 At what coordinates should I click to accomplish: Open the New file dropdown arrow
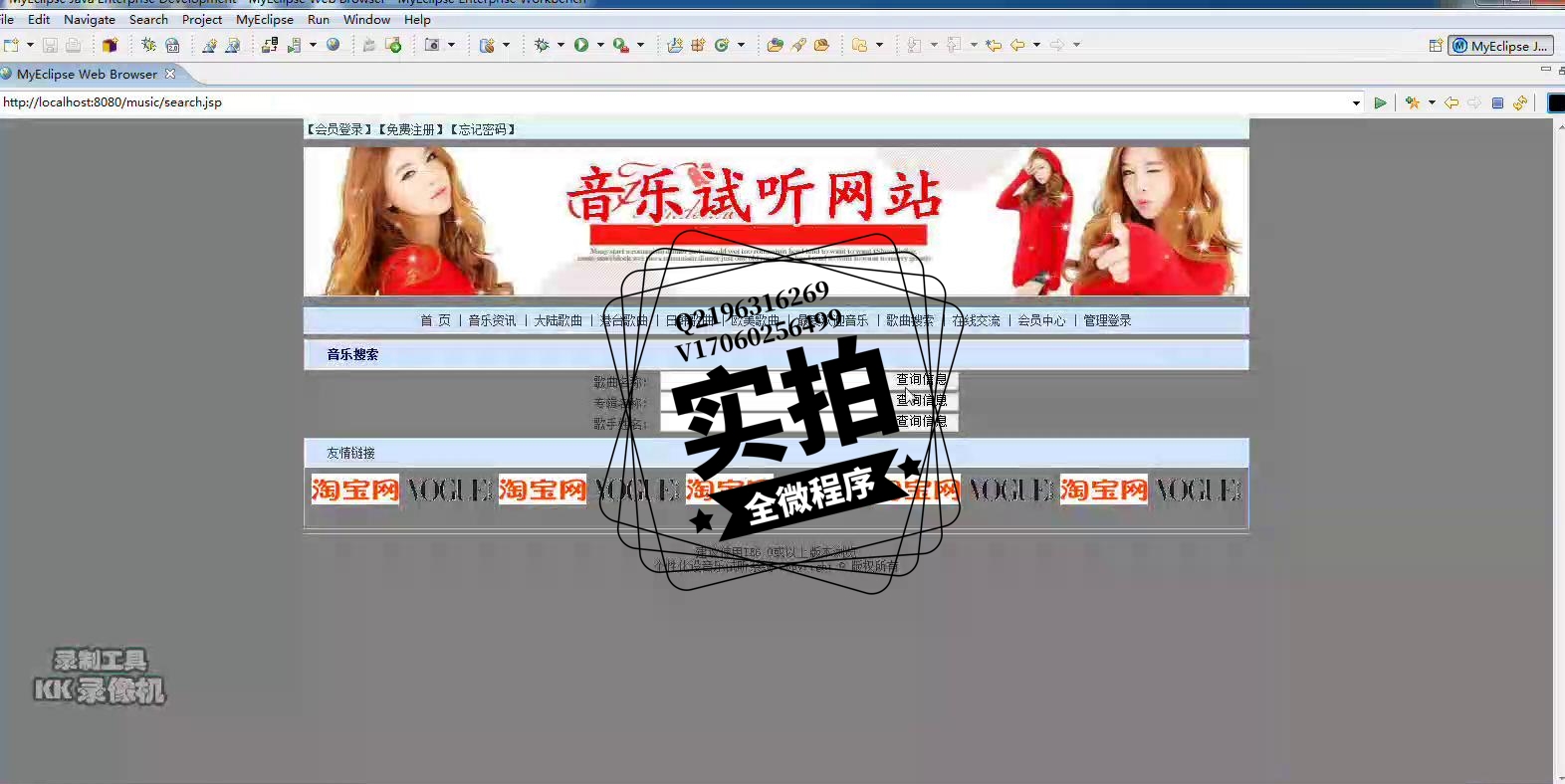(x=30, y=45)
